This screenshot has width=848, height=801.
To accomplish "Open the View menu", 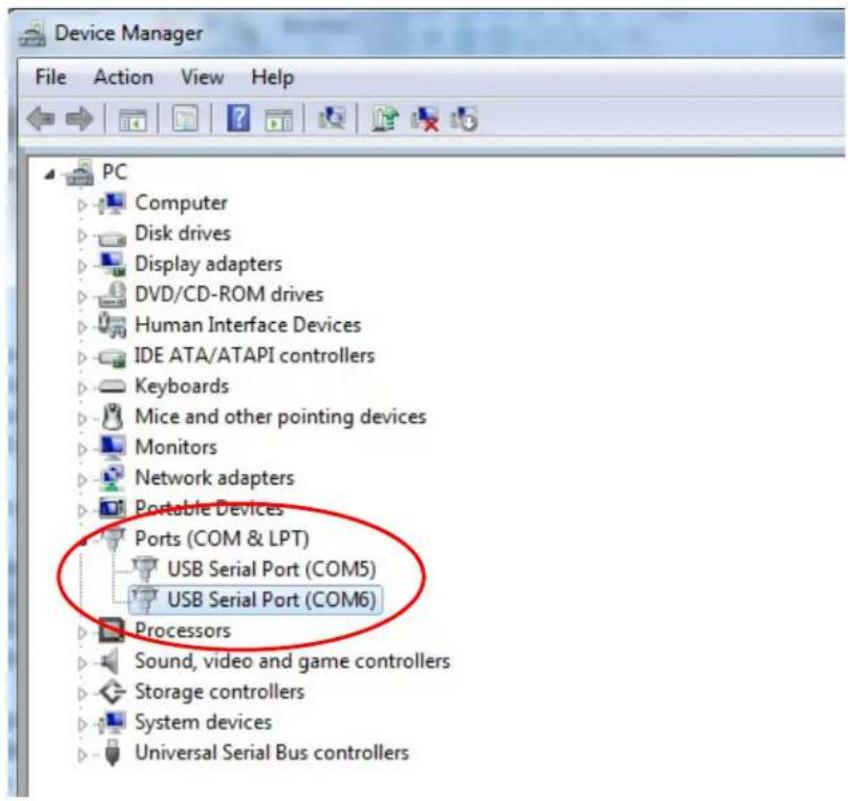I will (x=202, y=77).
